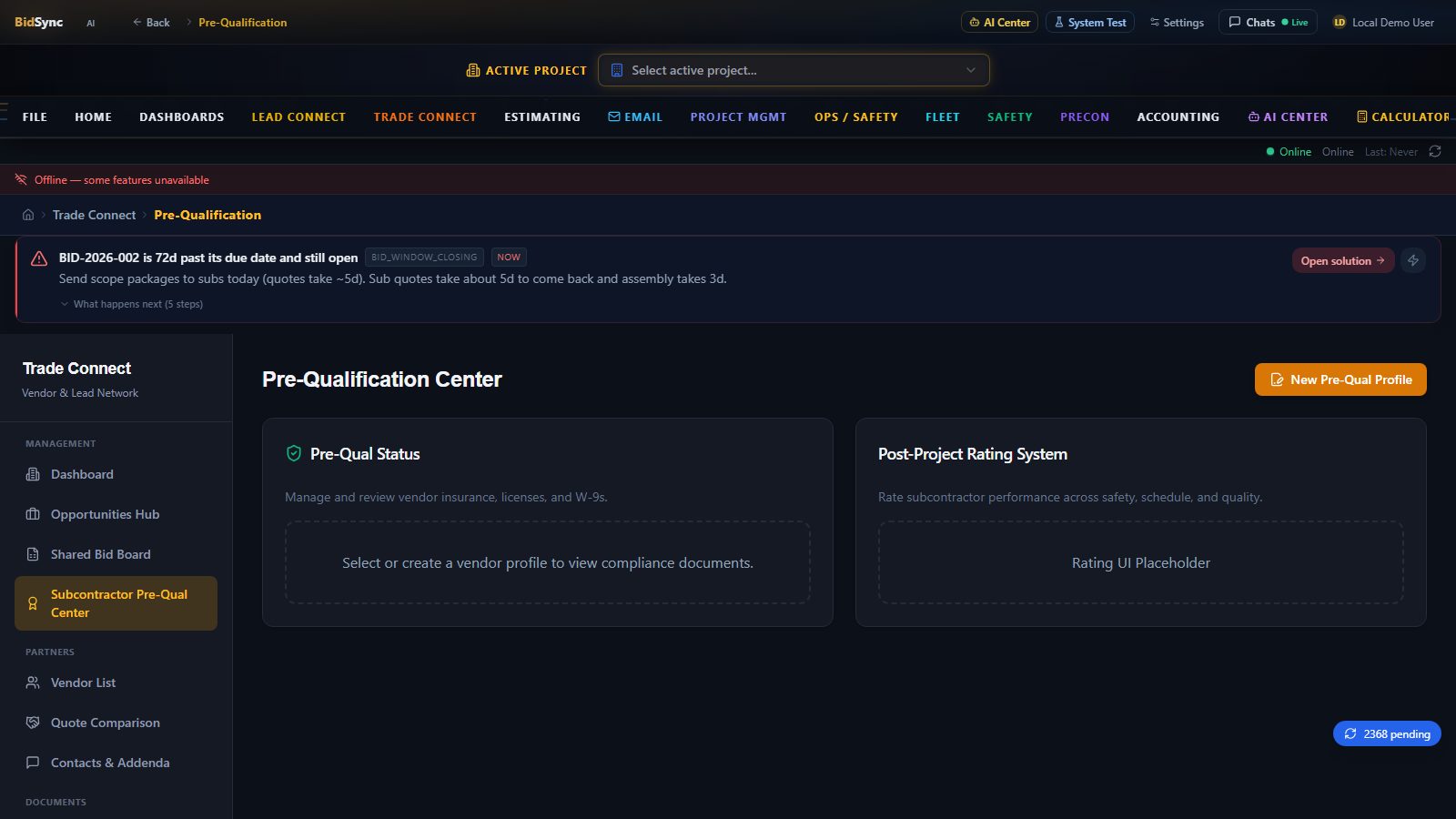Viewport: 1456px width, 819px height.
Task: Open Local Demo User profile
Action: 1383,22
